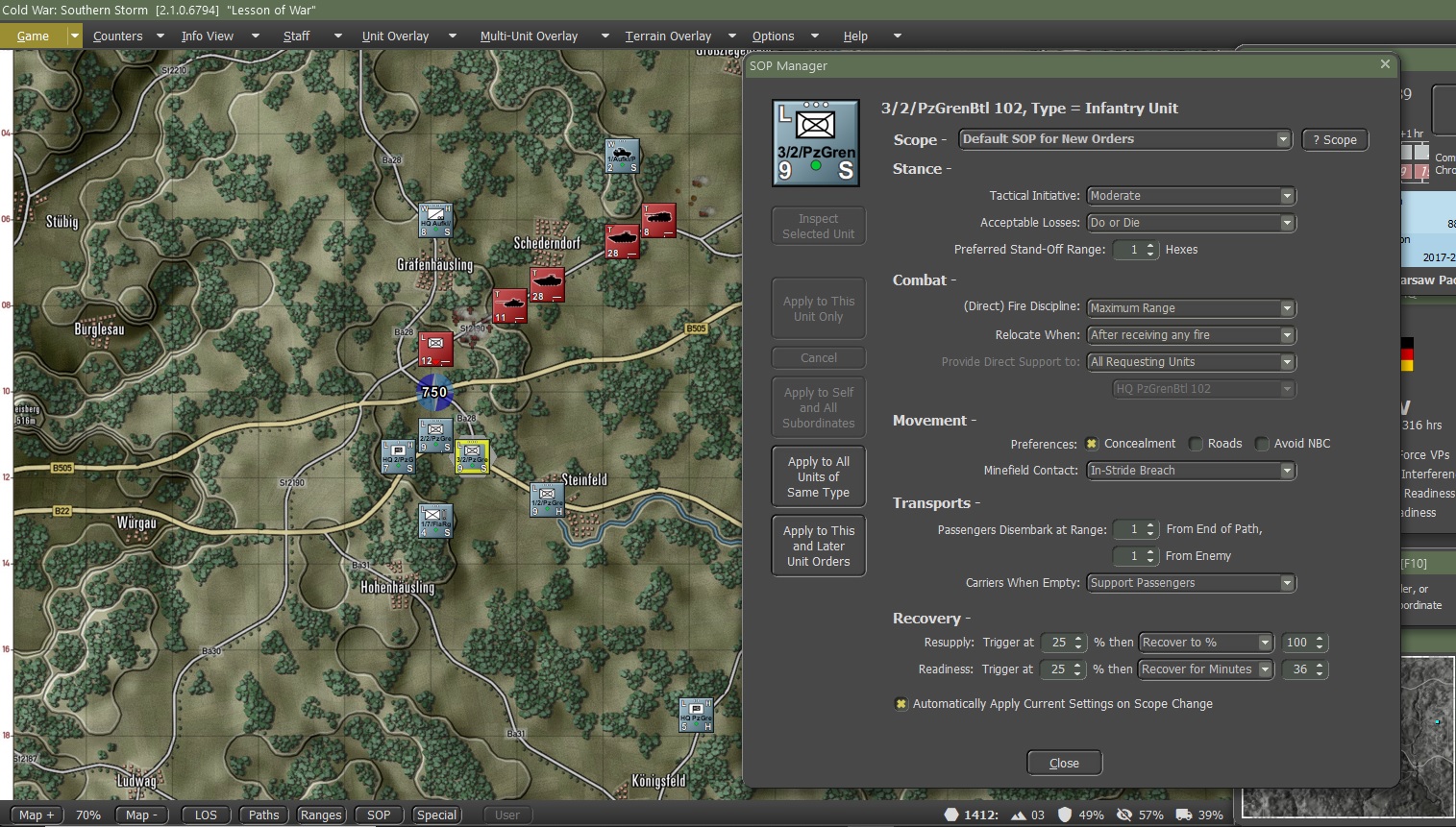1456x827 pixels.
Task: Click the elevation mountain icon in status bar
Action: [x=1018, y=815]
